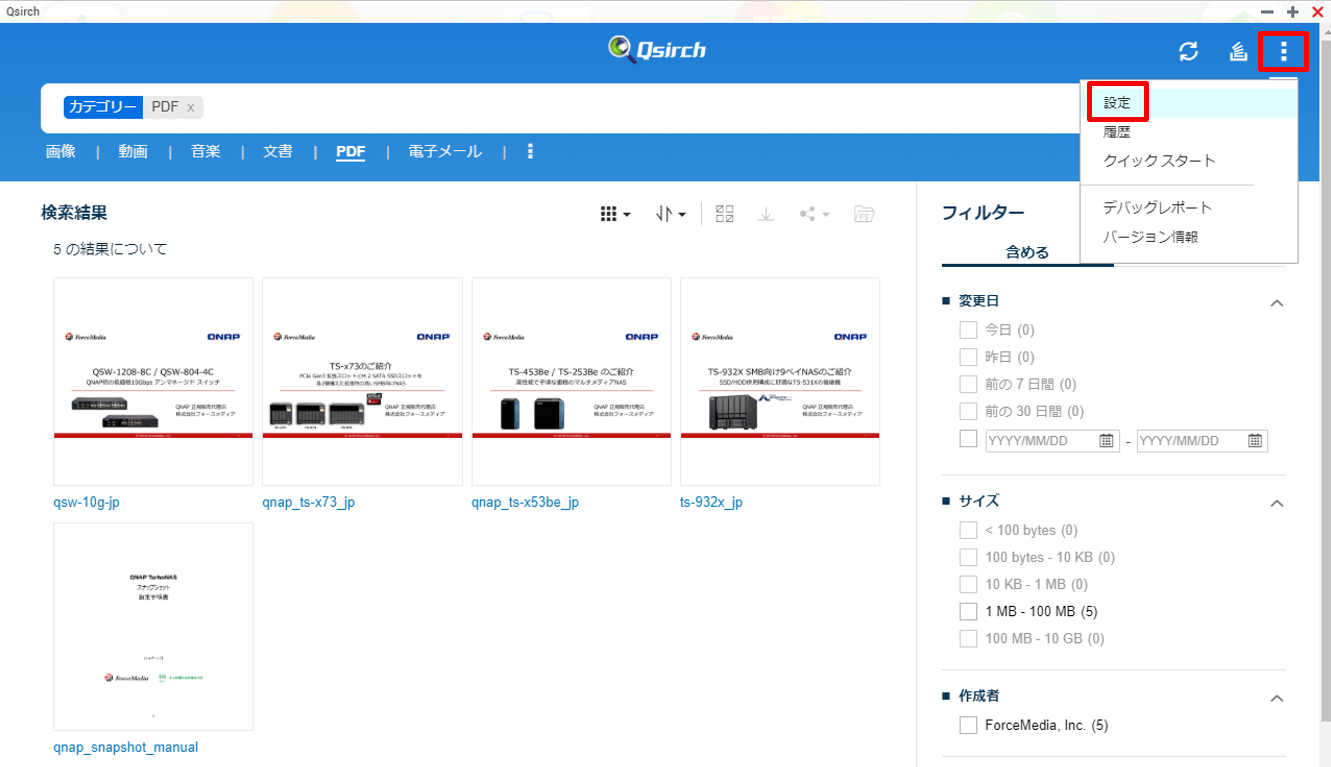Image resolution: width=1331 pixels, height=767 pixels.
Task: Switch to 音楽 category tab
Action: (206, 151)
